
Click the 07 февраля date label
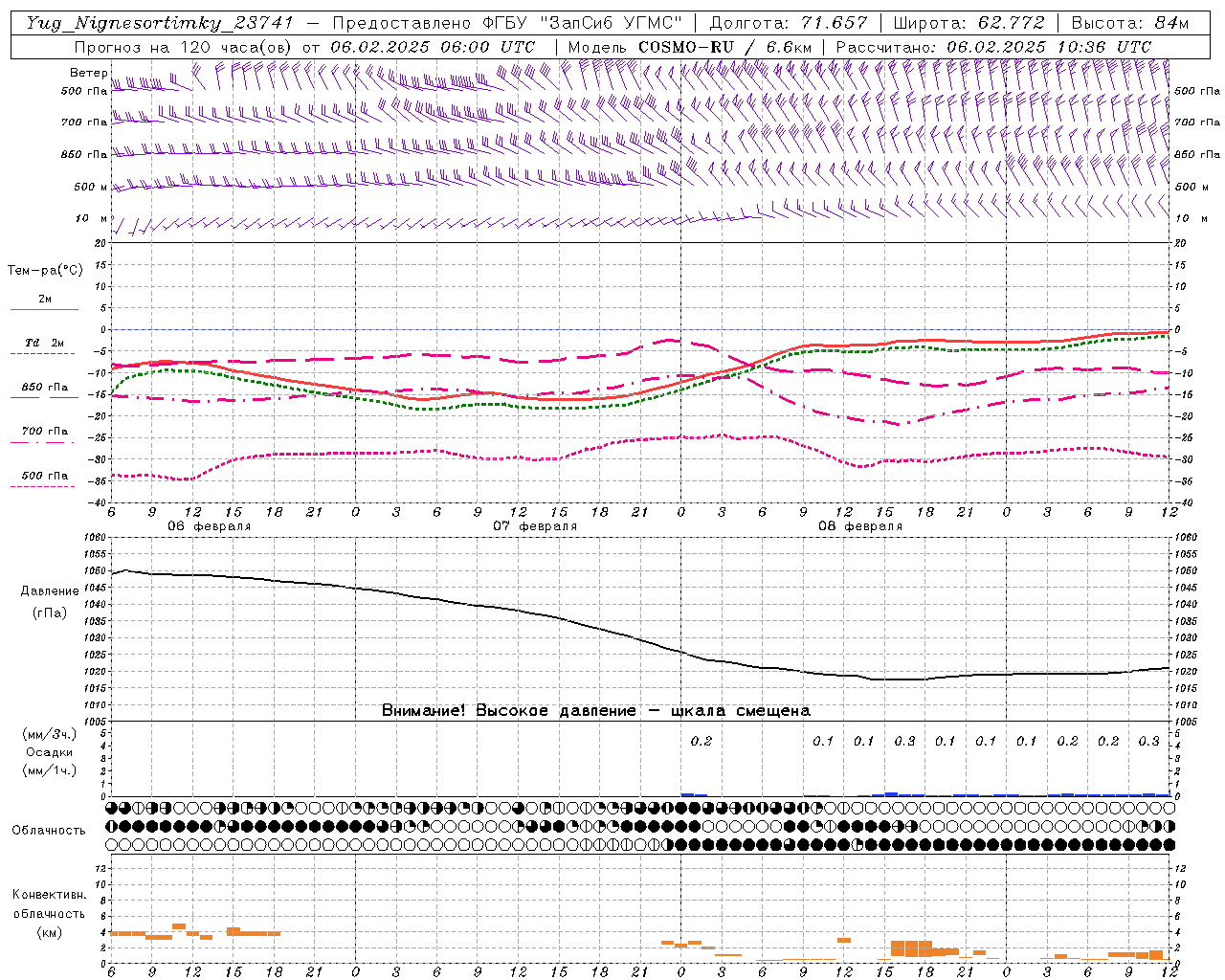click(x=535, y=526)
